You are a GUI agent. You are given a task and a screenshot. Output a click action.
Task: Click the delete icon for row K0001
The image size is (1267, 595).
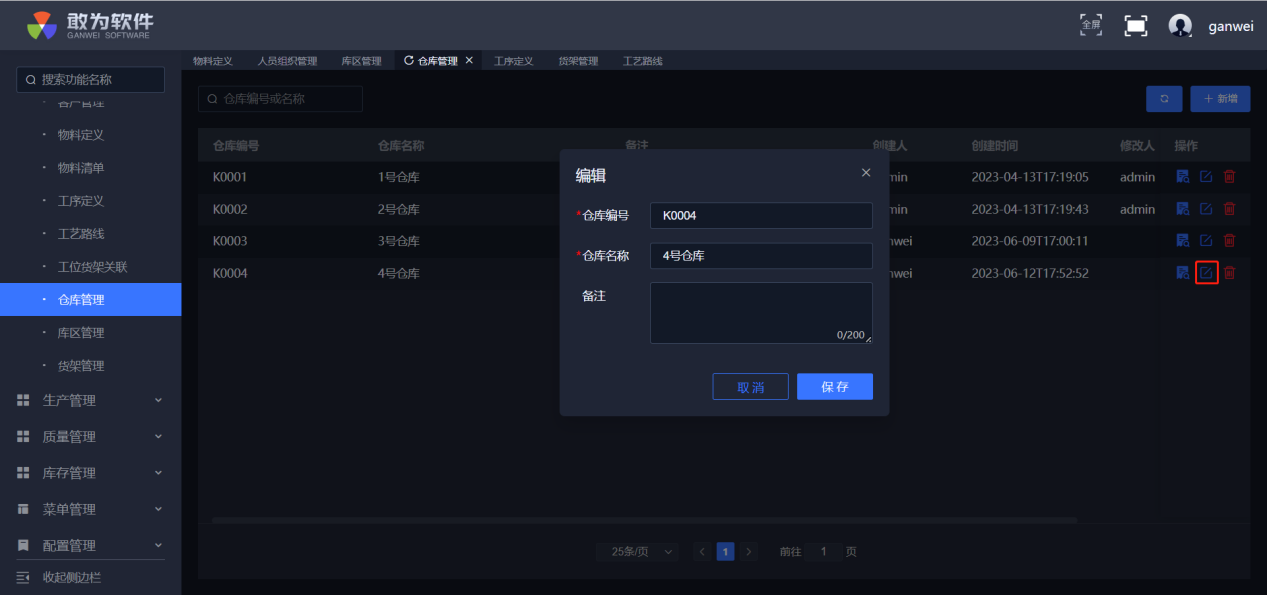[x=1230, y=177]
